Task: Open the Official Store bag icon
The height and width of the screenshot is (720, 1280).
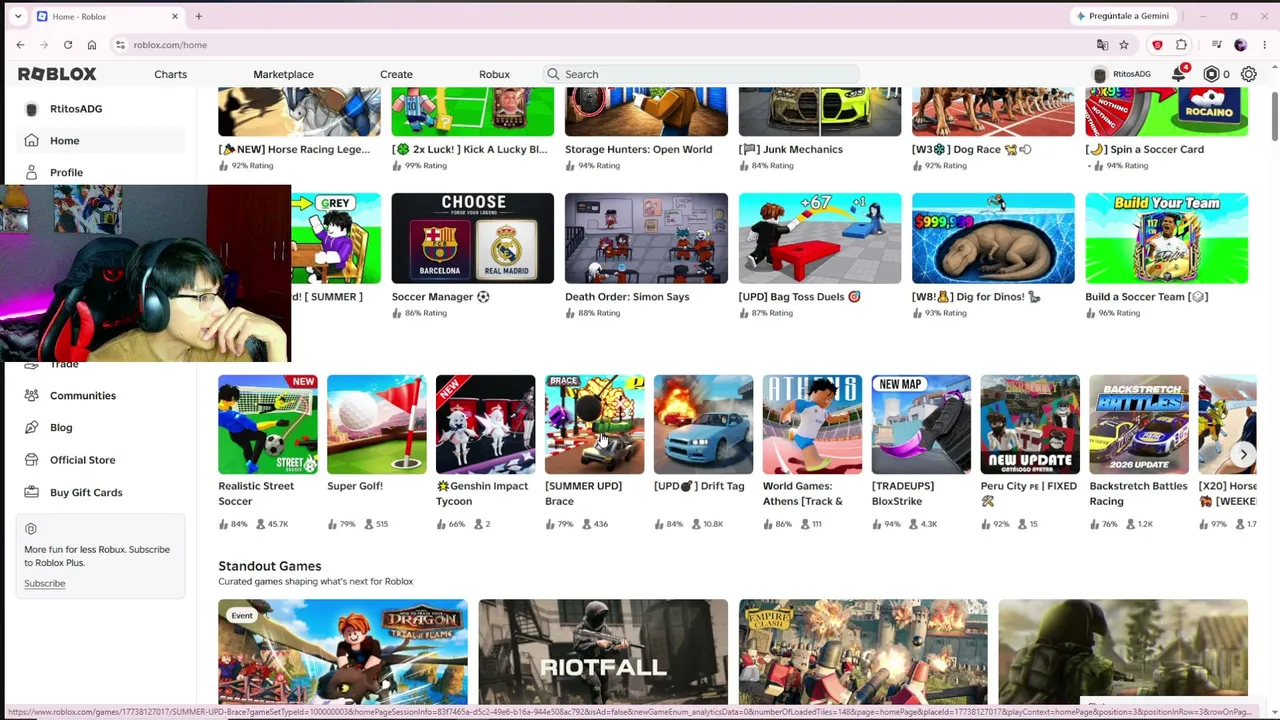Action: pos(32,460)
